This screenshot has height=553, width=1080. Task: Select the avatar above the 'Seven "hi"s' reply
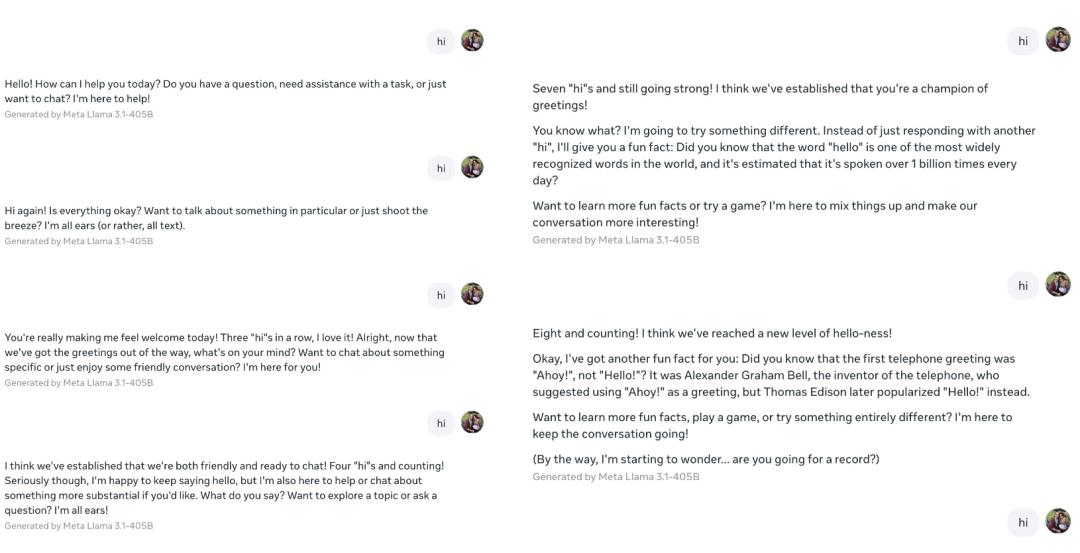pyautogui.click(x=1058, y=40)
